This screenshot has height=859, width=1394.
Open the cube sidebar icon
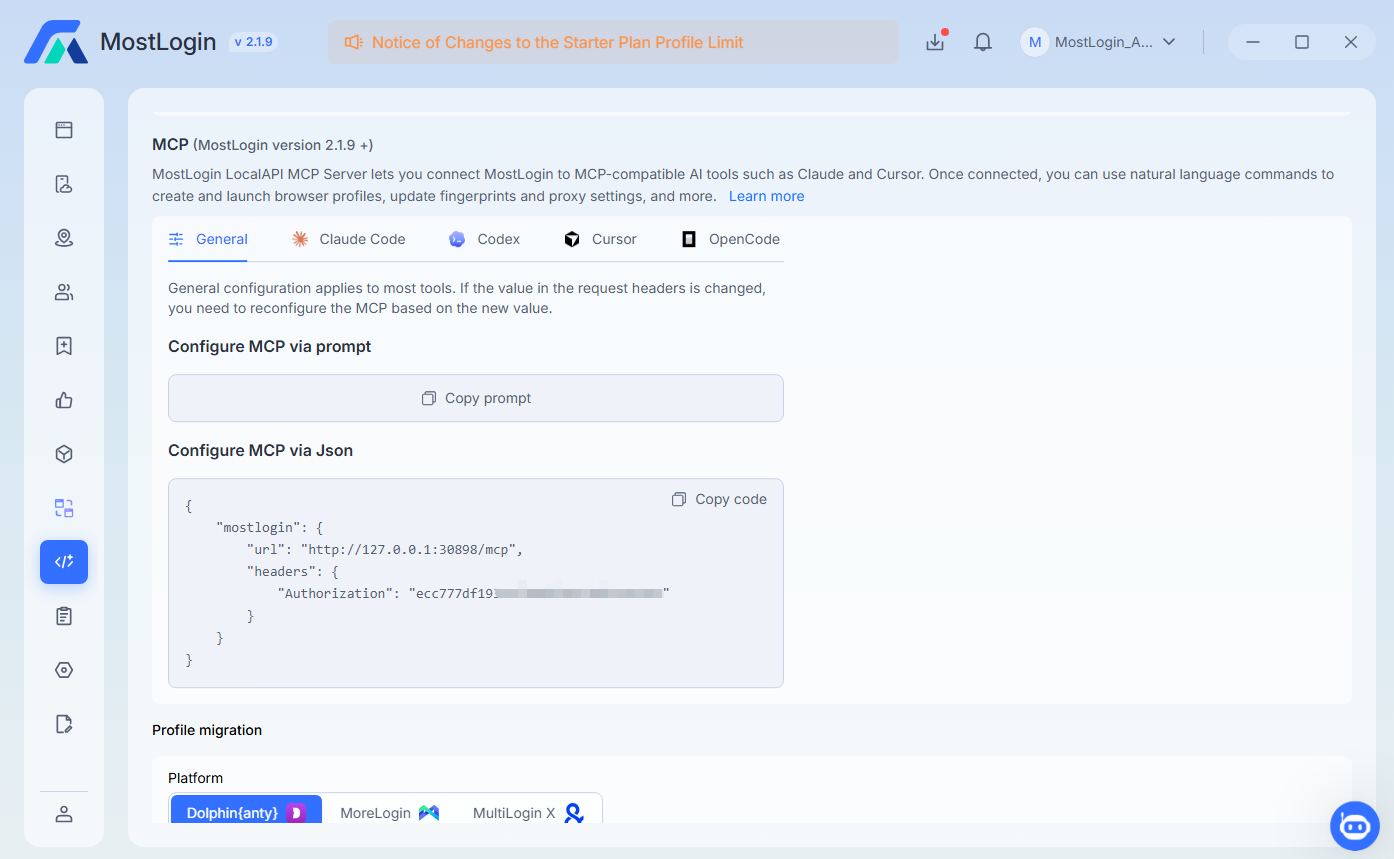[x=64, y=454]
